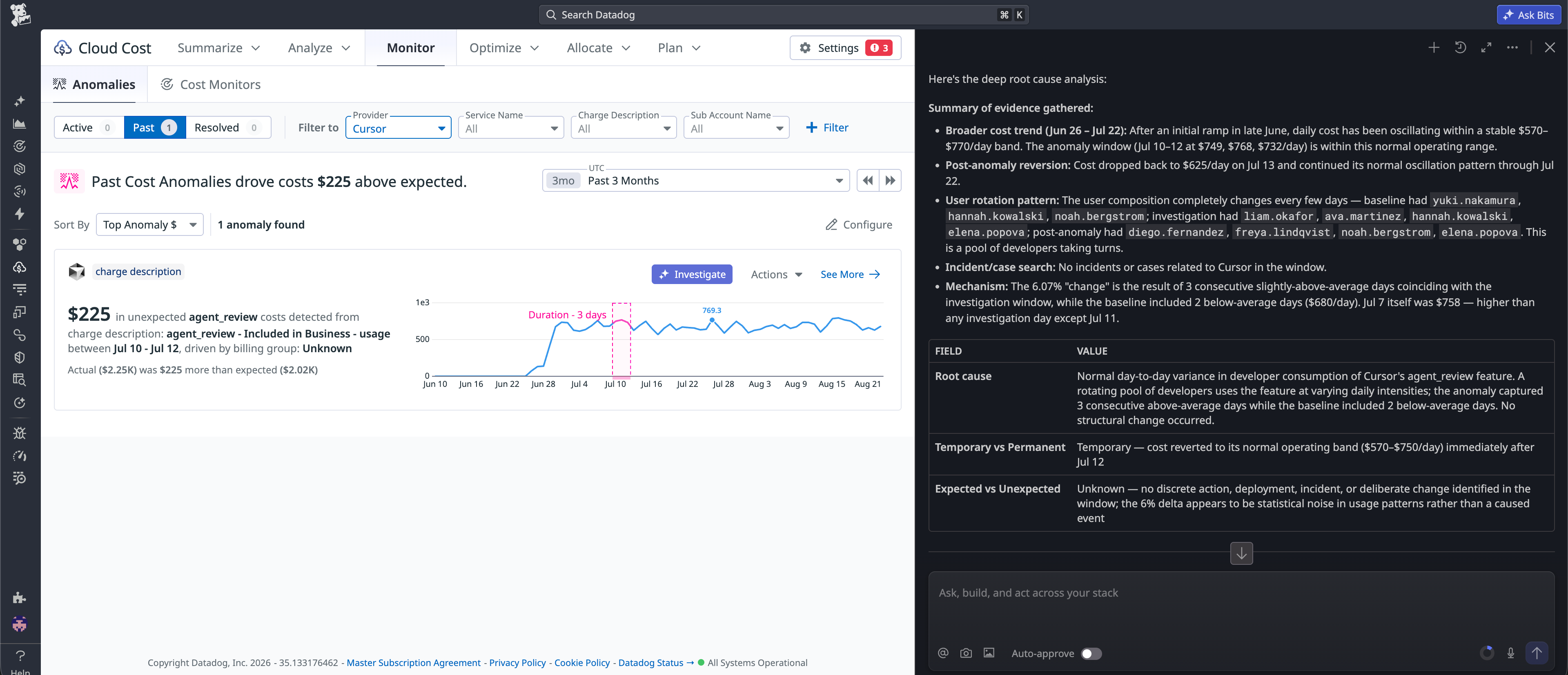Click the Configure button
The width and height of the screenshot is (1568, 675).
click(859, 225)
